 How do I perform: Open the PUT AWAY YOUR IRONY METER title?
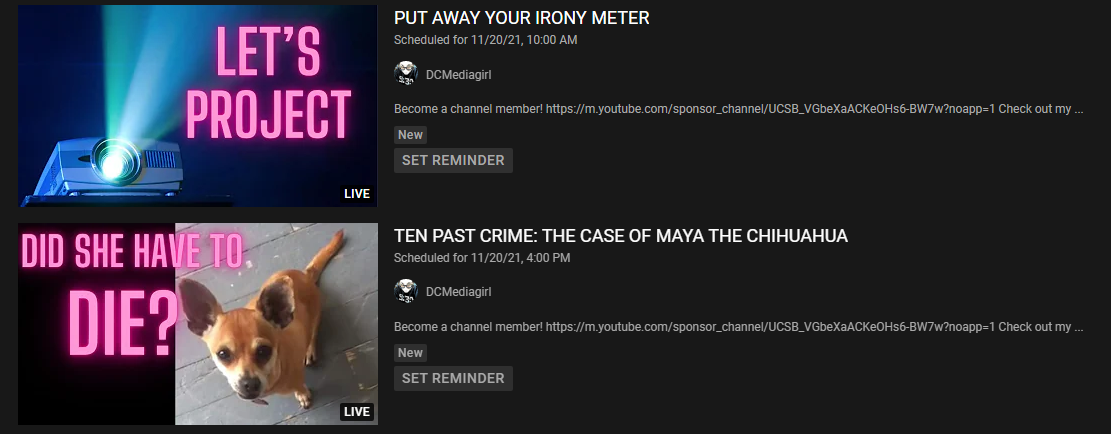(x=521, y=18)
